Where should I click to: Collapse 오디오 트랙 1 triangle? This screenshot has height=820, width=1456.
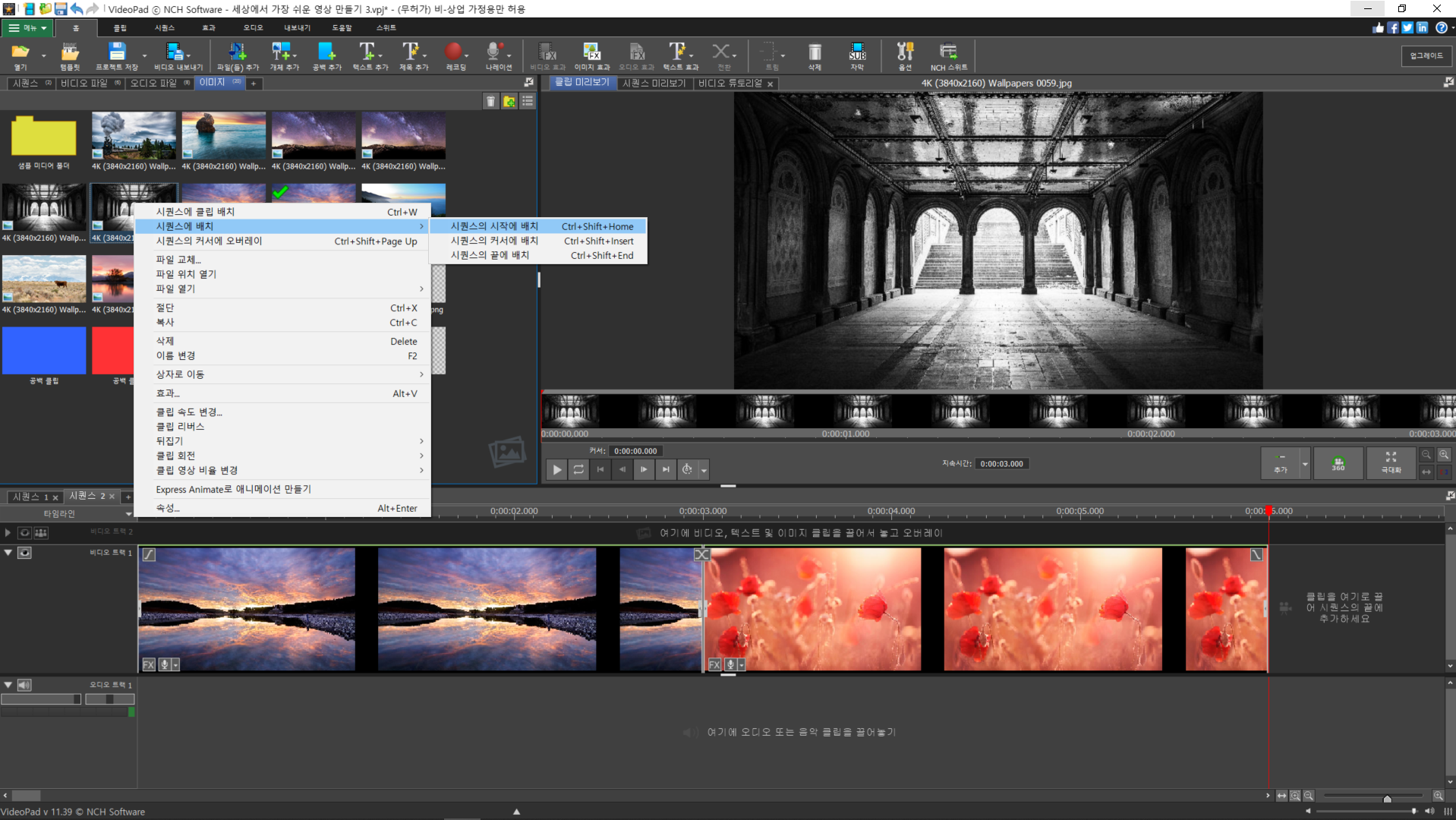click(8, 685)
